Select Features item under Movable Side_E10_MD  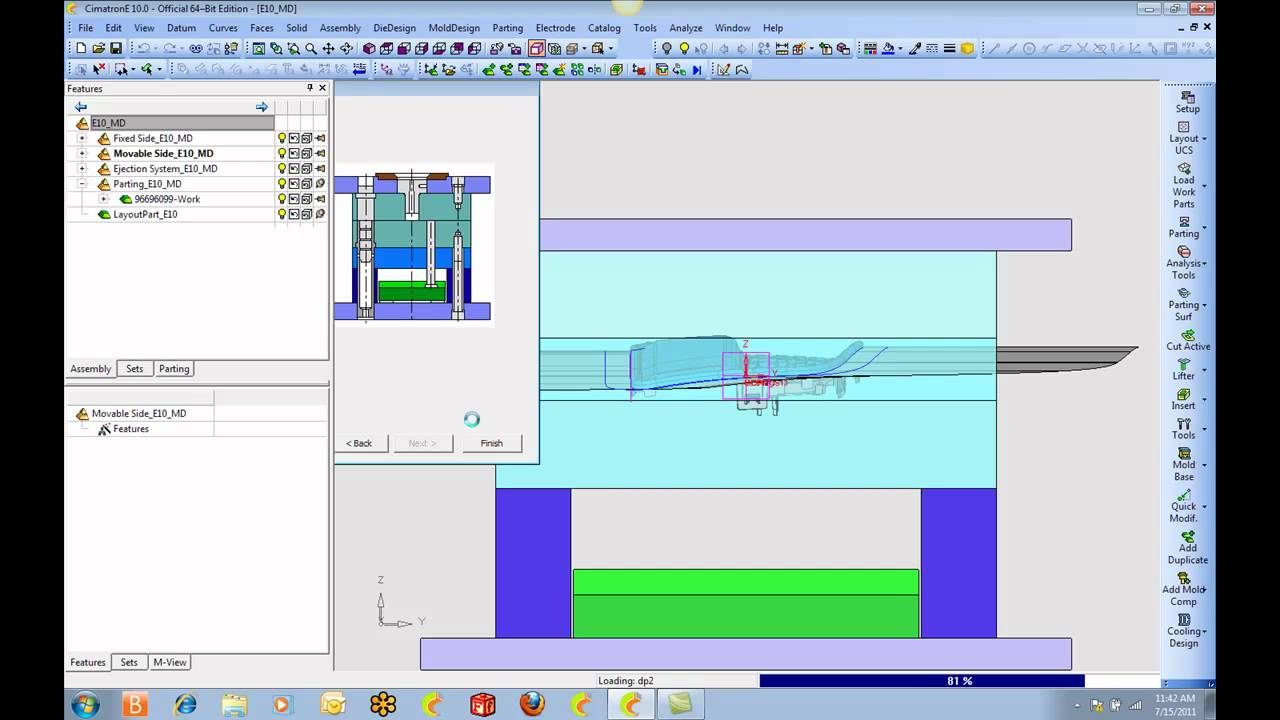131,429
